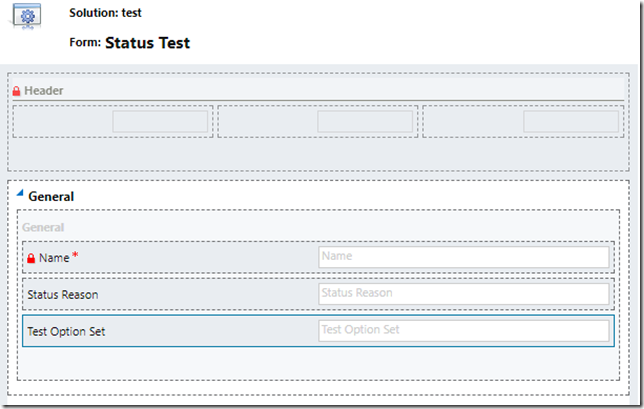Click the first header cell's empty field box
Image resolution: width=644 pixels, height=409 pixels.
tap(160, 121)
